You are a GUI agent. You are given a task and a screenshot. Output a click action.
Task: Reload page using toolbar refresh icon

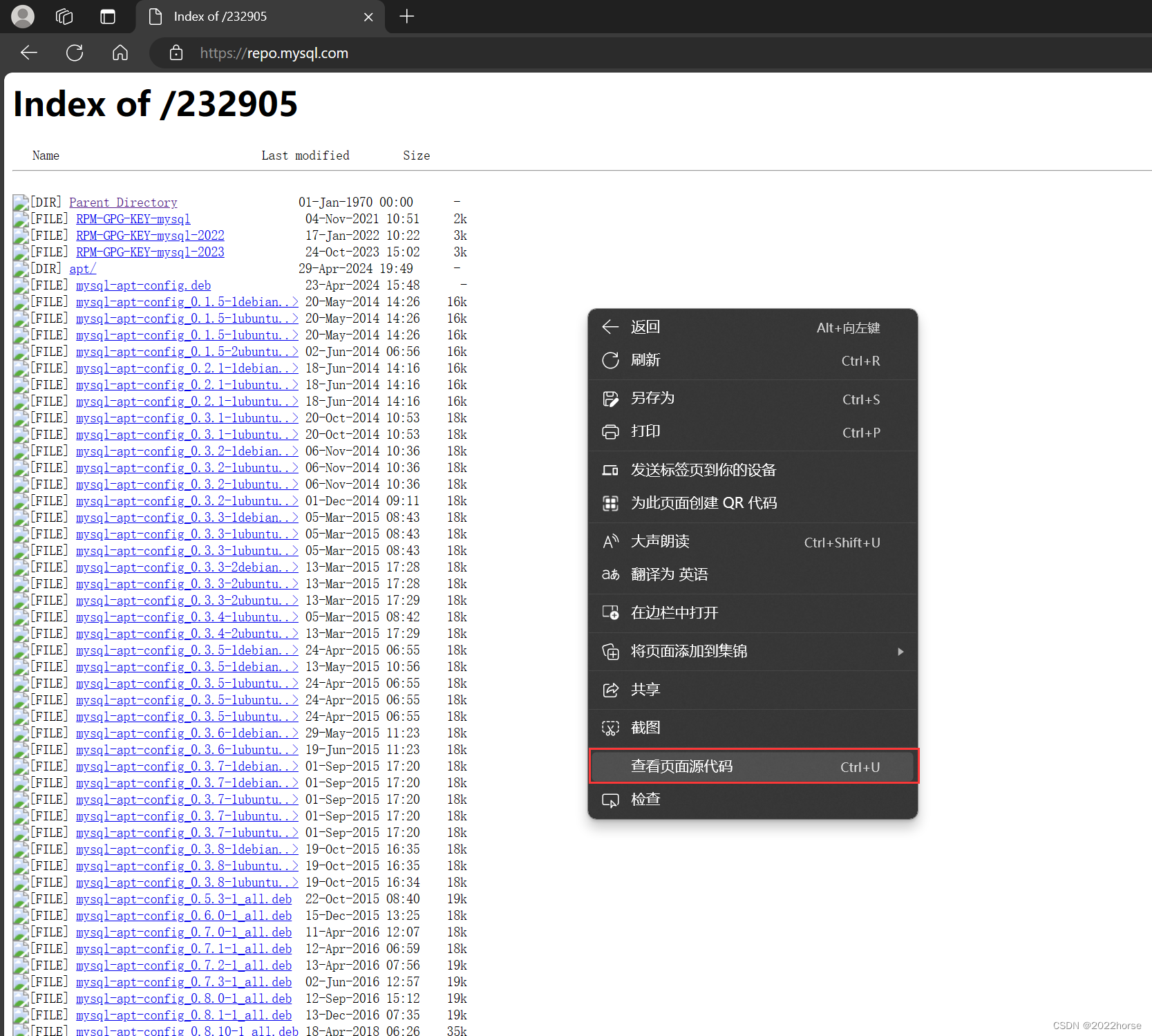[75, 53]
